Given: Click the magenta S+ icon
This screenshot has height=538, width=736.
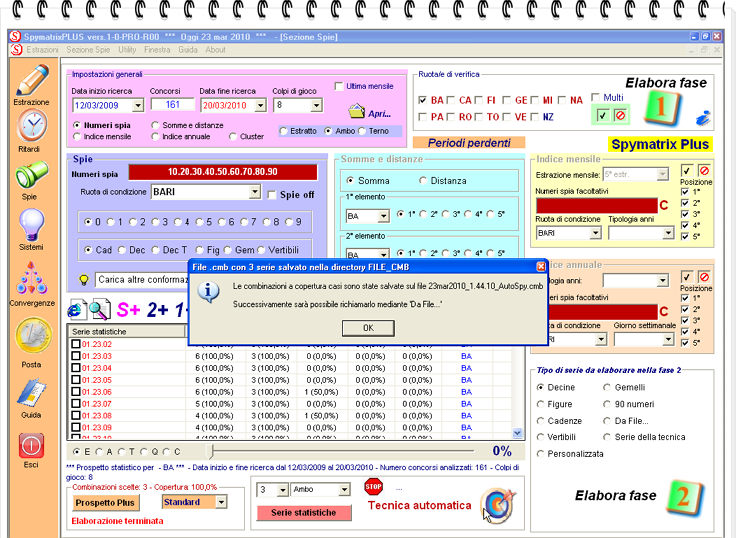Looking at the screenshot, I should [x=129, y=310].
